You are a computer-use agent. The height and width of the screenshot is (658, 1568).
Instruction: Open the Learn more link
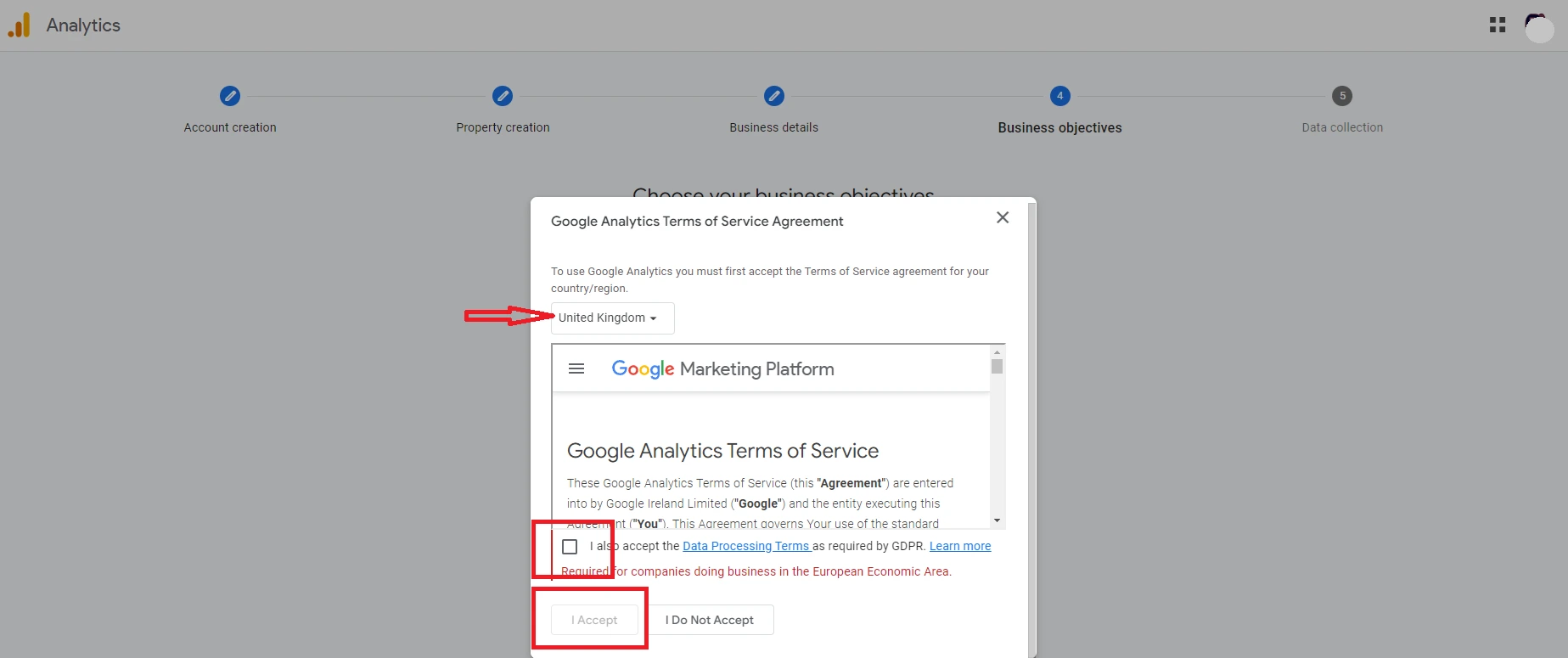click(960, 546)
